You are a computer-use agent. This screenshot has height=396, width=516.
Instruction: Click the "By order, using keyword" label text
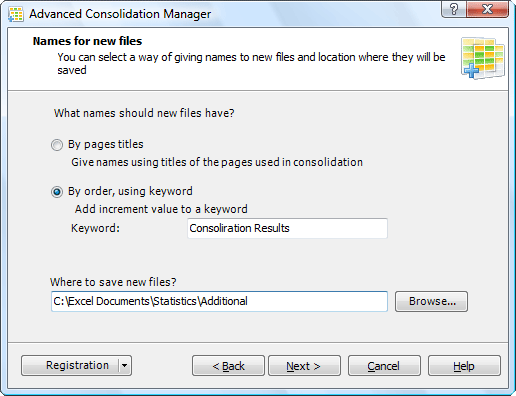(130, 191)
